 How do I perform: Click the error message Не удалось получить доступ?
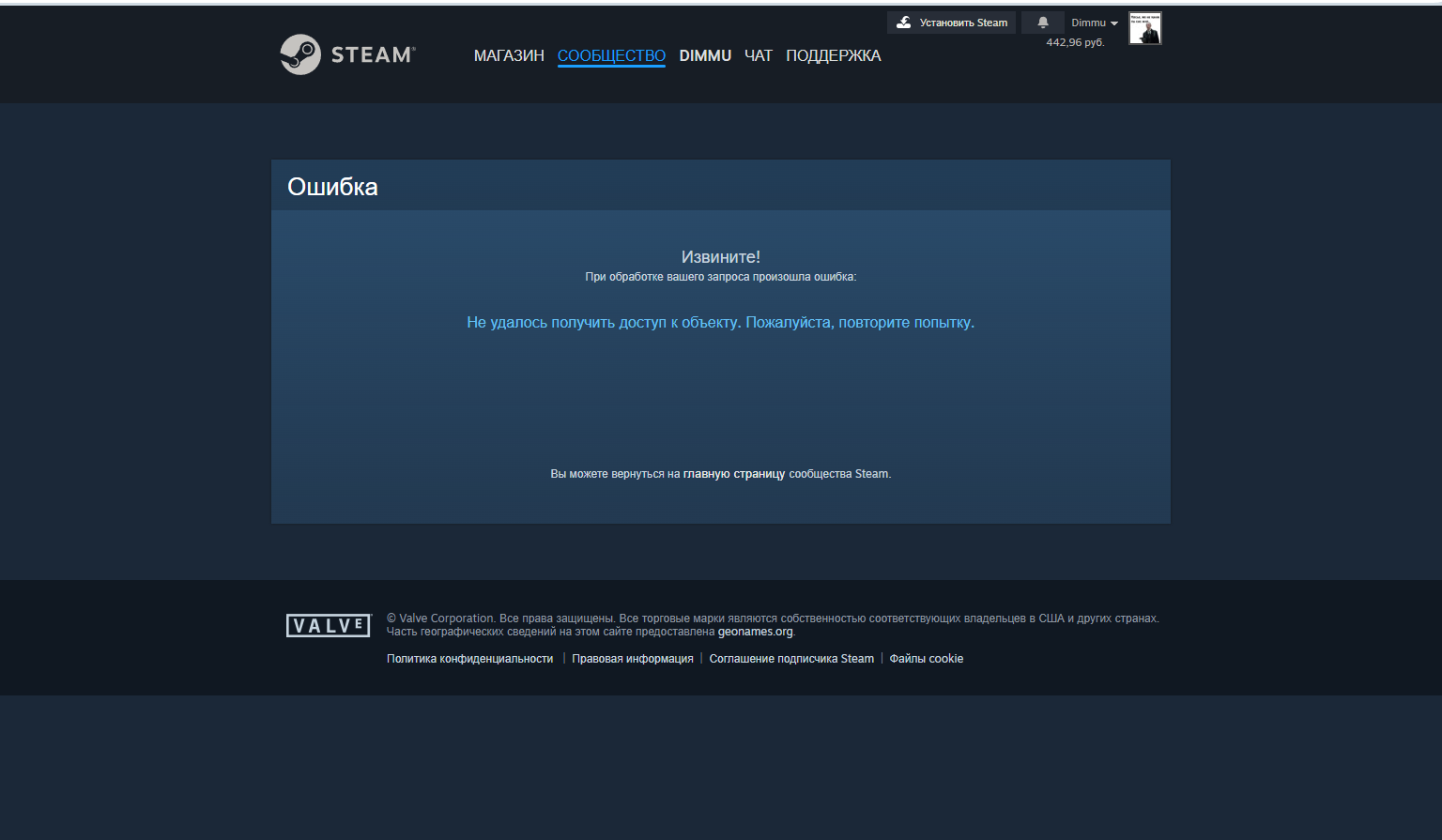721,322
